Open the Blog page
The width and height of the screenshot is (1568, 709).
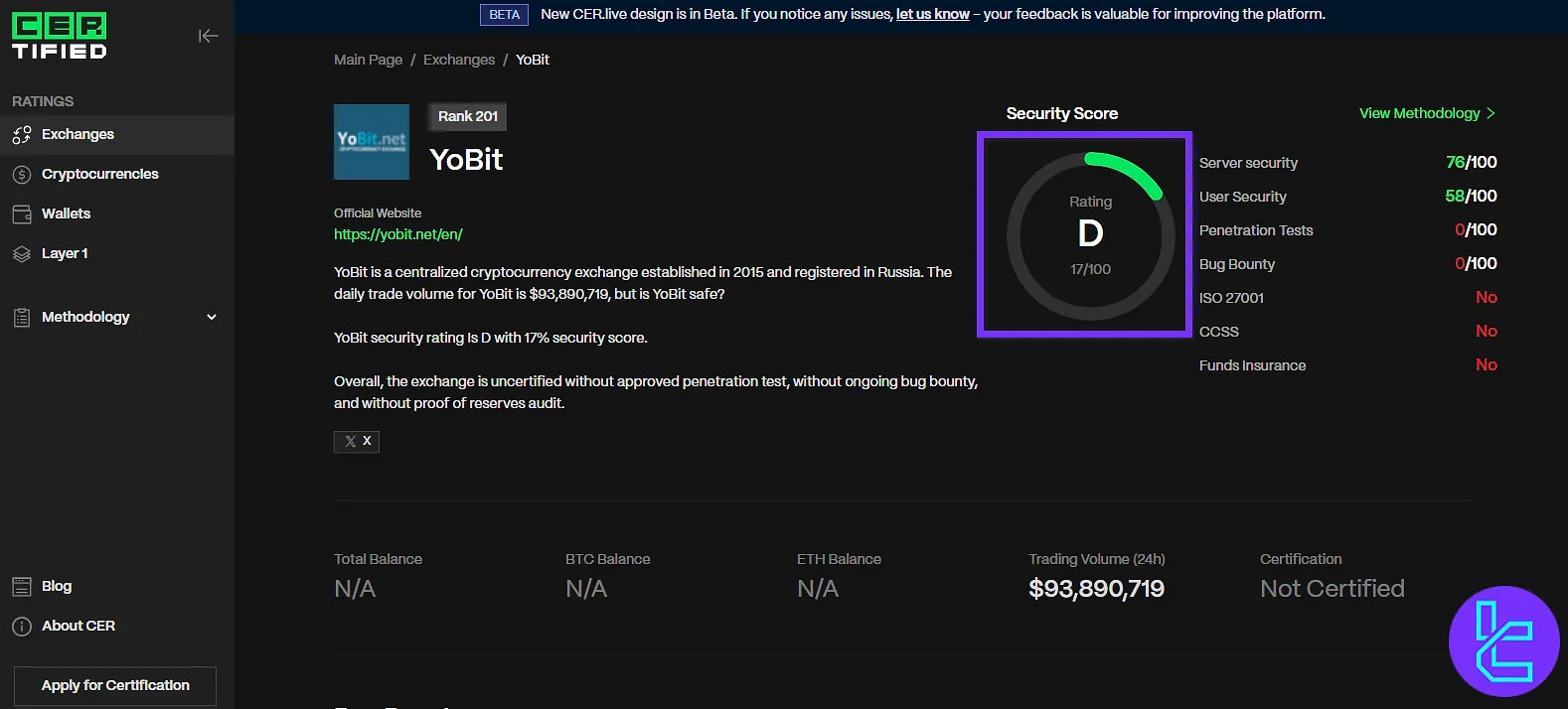point(57,587)
